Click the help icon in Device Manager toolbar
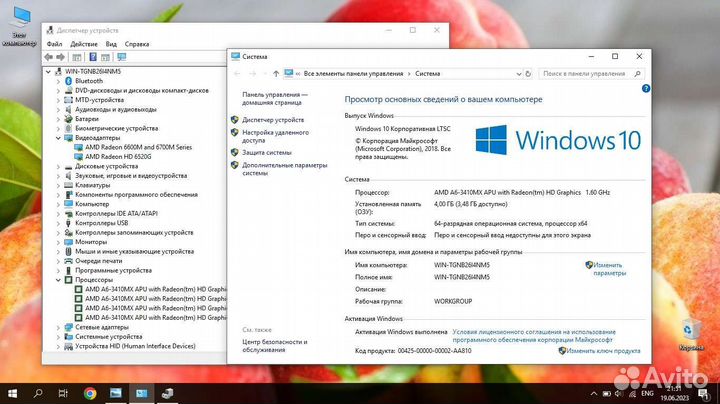 tap(93, 57)
